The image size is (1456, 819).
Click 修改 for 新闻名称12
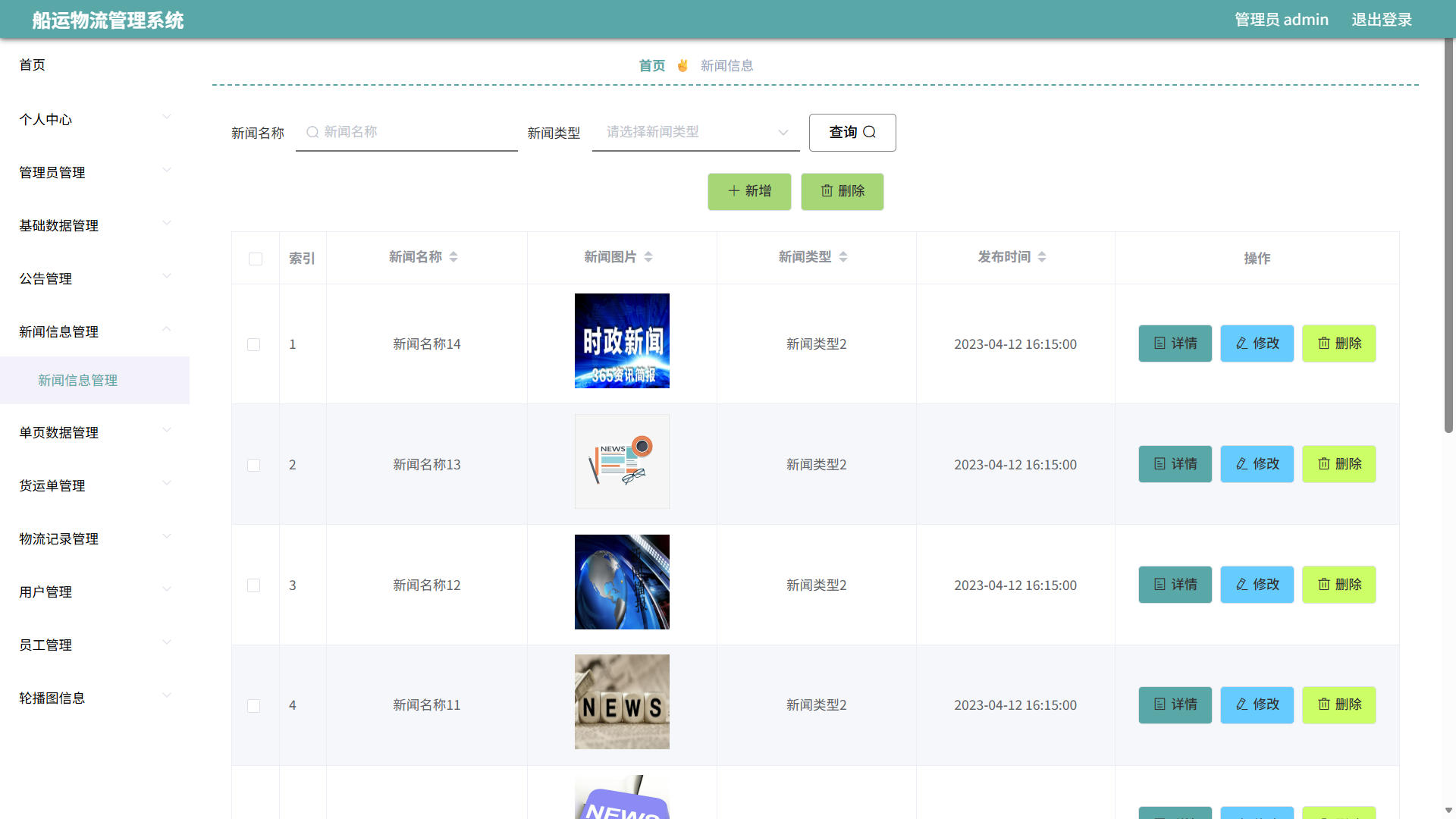point(1257,585)
